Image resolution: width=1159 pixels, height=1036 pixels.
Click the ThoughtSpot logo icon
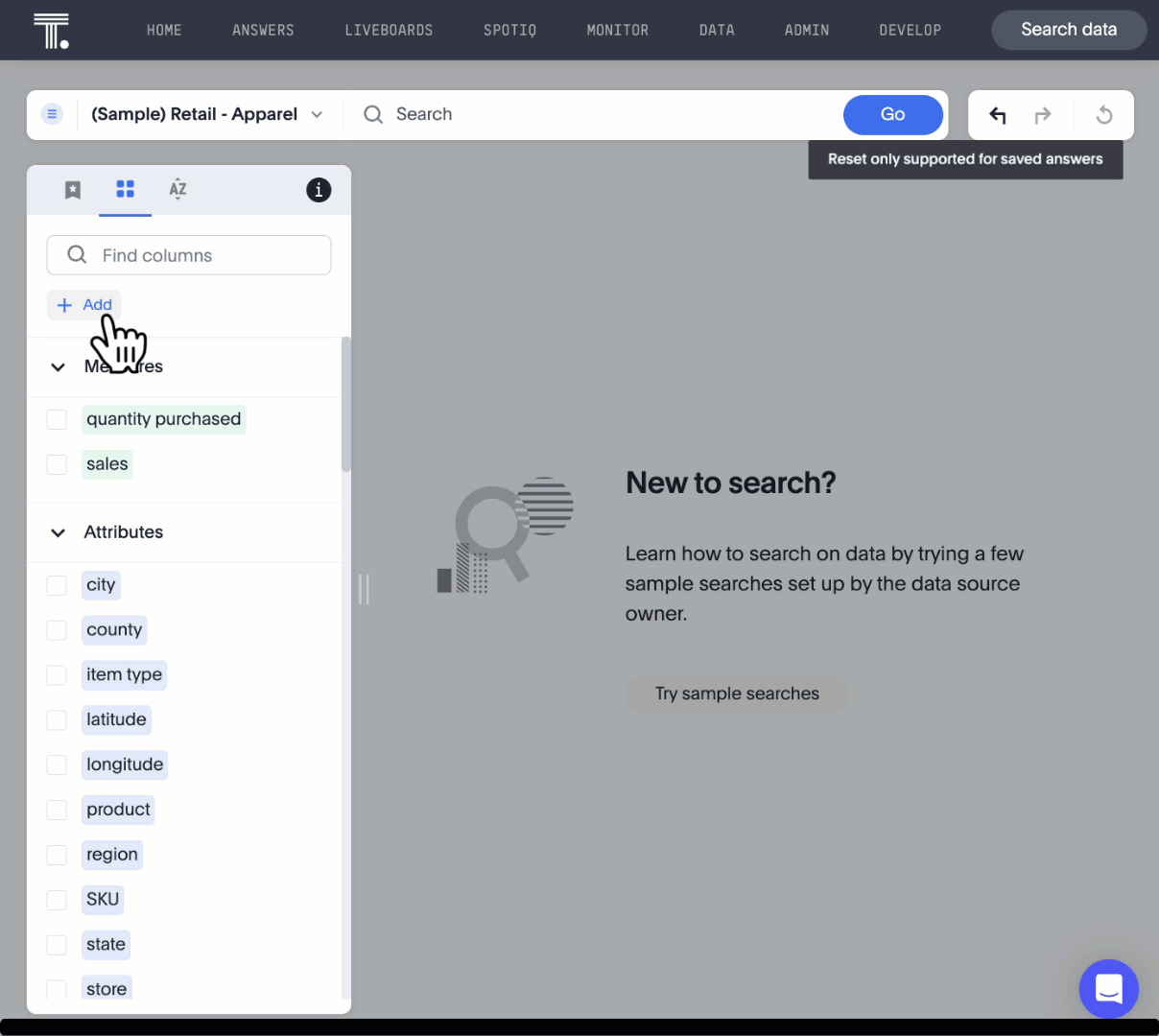(51, 31)
